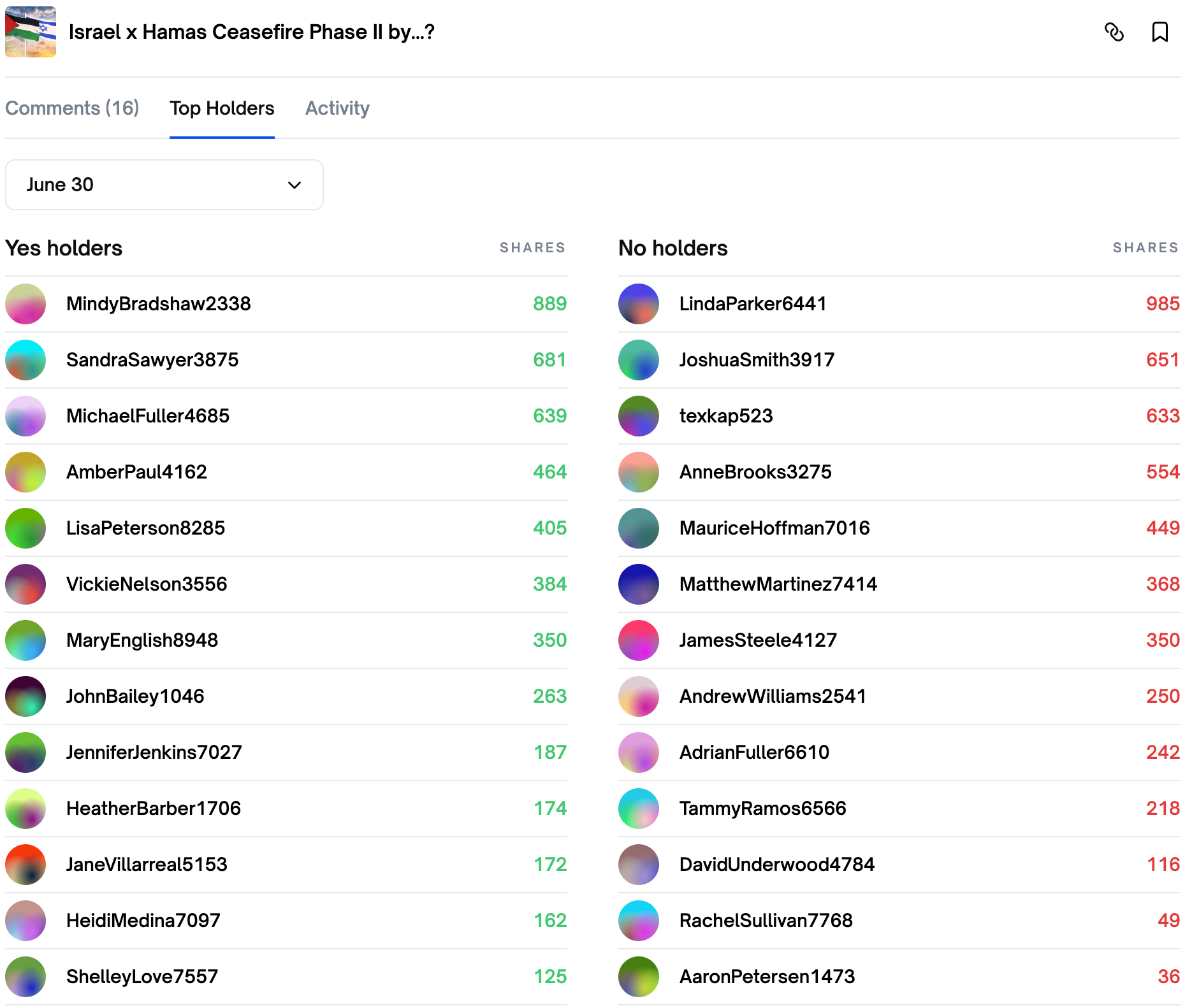Bookmark this ceasefire market

1159,32
